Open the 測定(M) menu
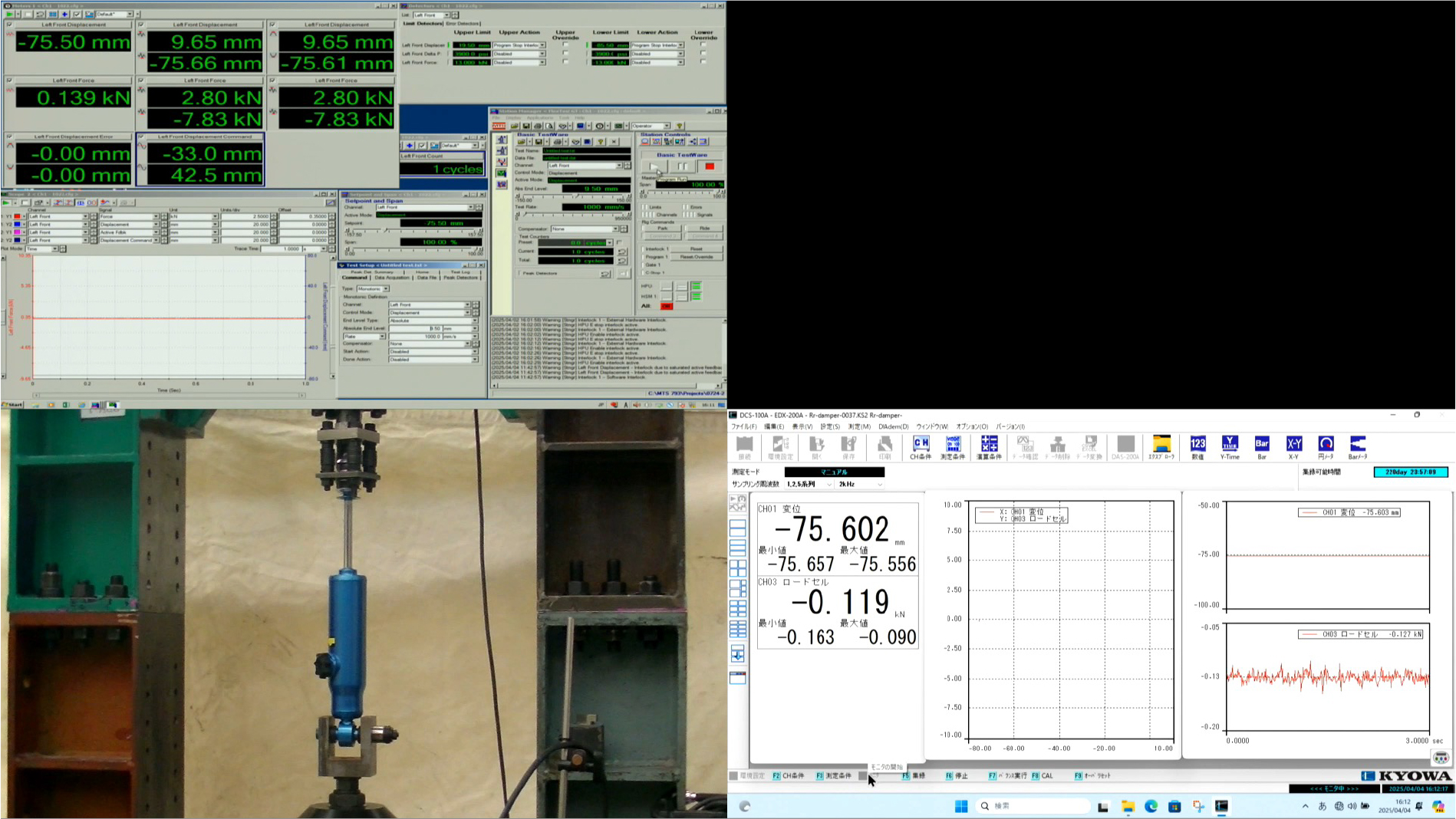This screenshot has width=1456, height=819. coord(858,426)
